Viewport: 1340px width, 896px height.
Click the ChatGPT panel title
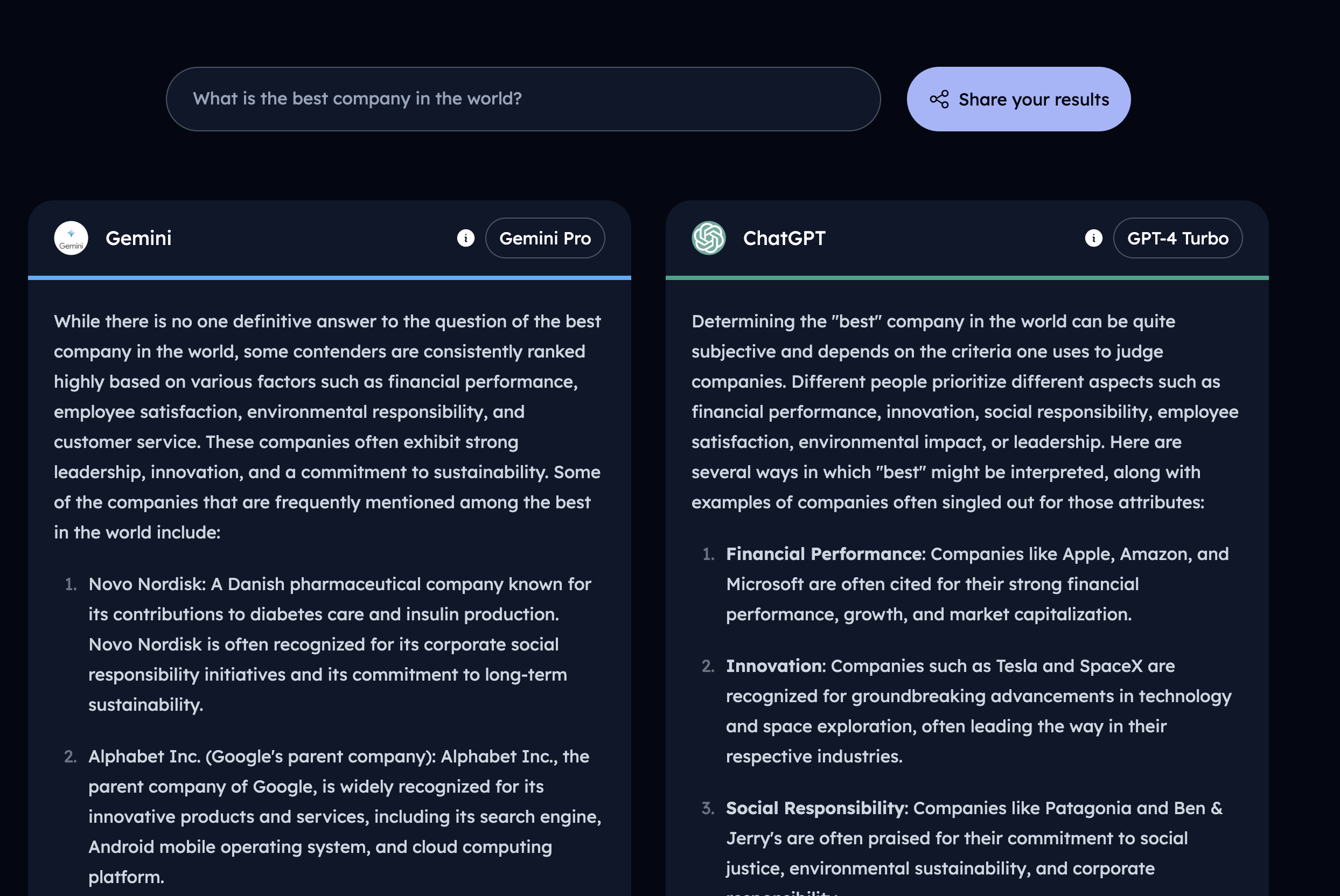click(784, 237)
